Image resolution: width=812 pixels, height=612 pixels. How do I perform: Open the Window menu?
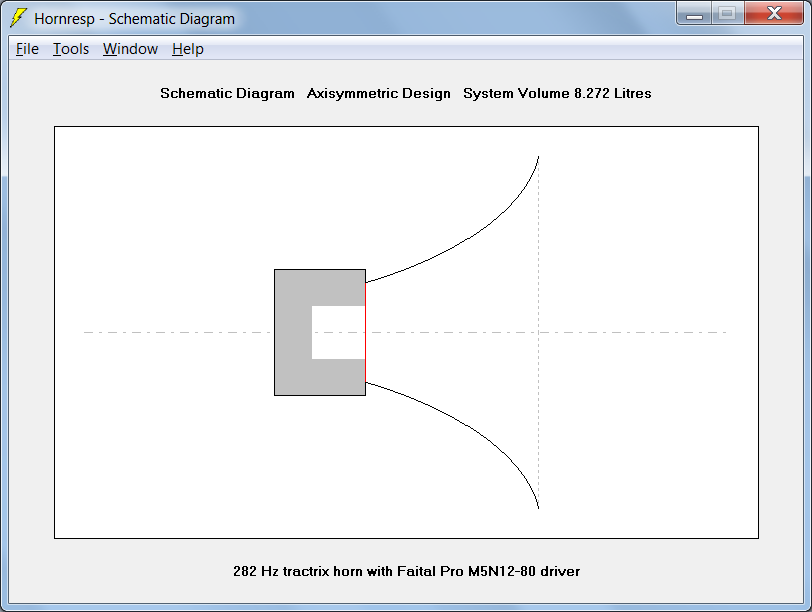pyautogui.click(x=130, y=49)
